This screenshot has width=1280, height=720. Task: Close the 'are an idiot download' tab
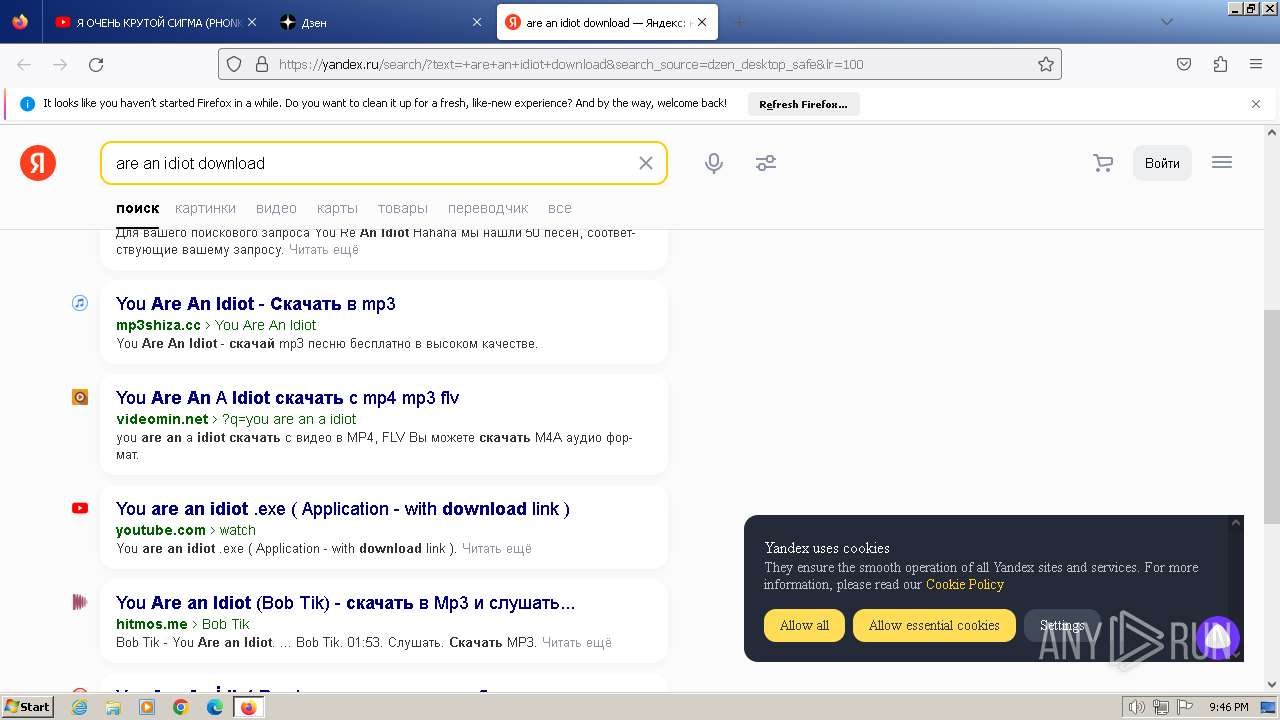point(703,22)
